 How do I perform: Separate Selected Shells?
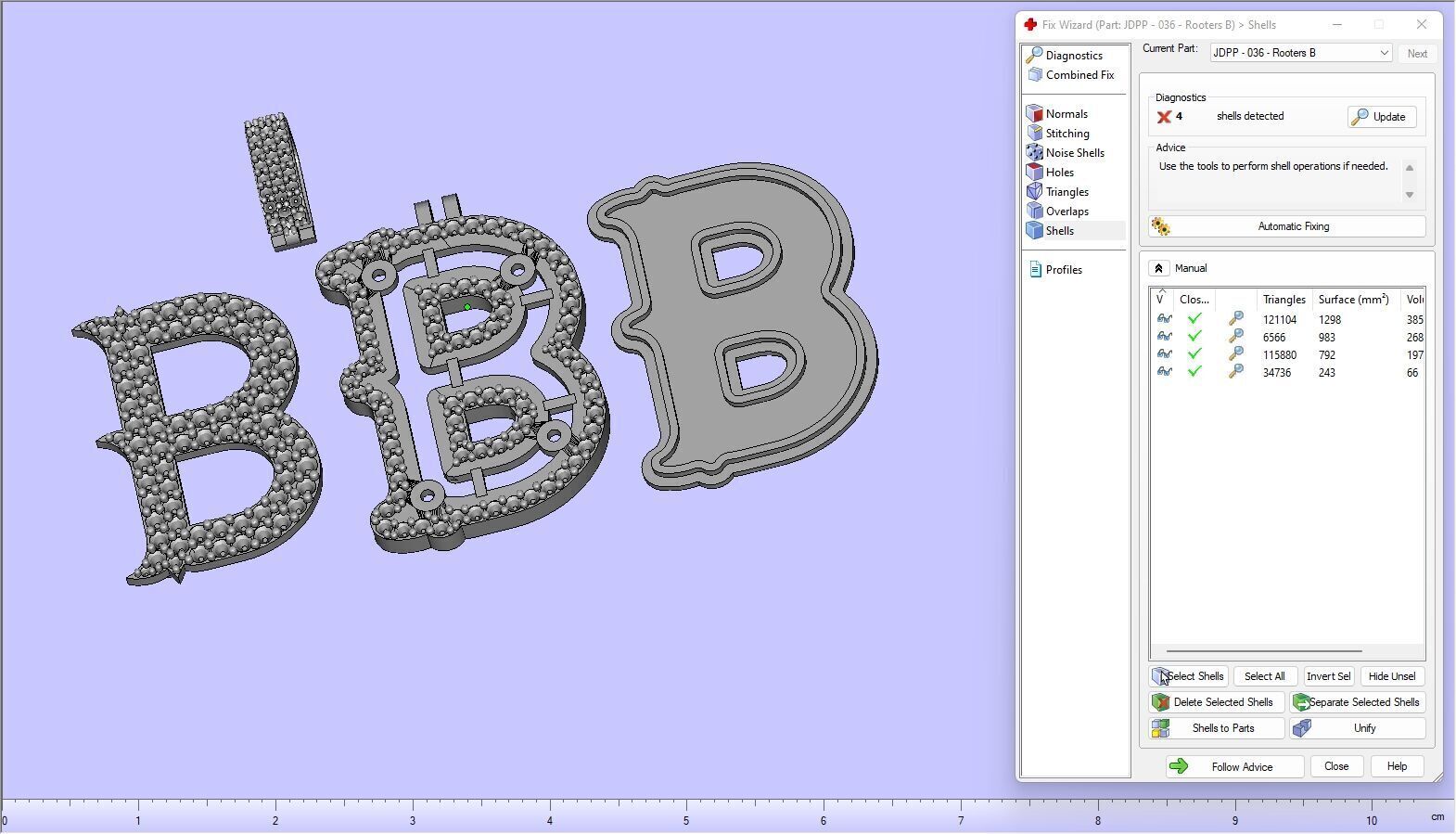[1358, 702]
